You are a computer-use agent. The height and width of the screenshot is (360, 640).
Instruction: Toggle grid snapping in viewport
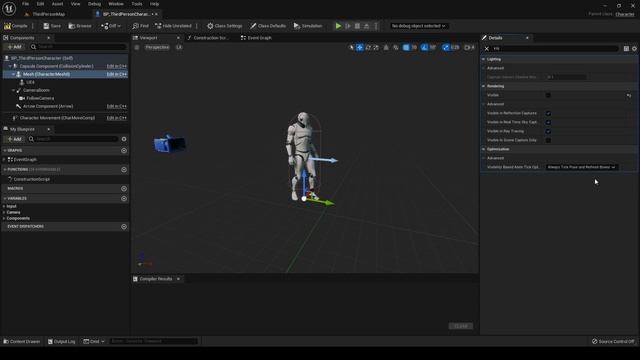pyautogui.click(x=406, y=47)
